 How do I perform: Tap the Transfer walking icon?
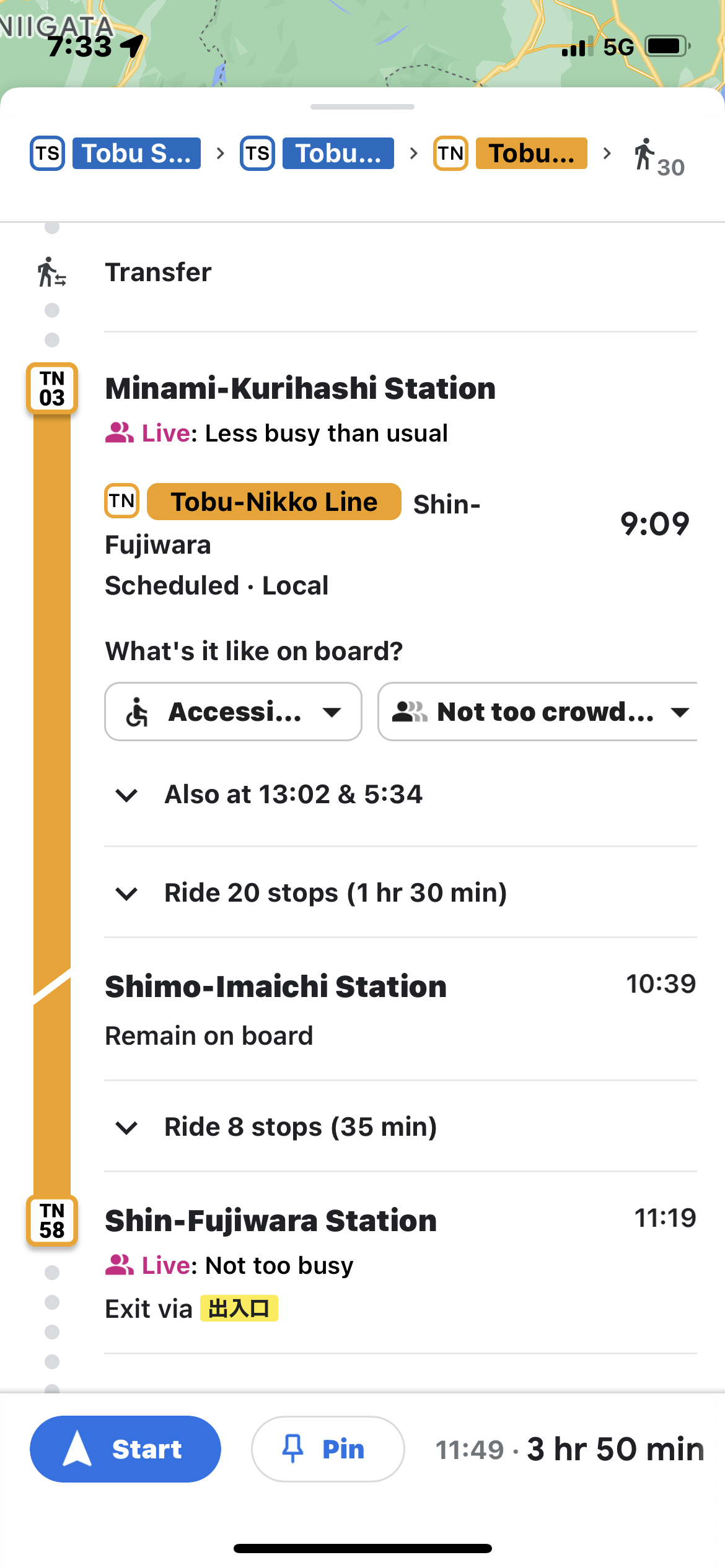point(52,272)
